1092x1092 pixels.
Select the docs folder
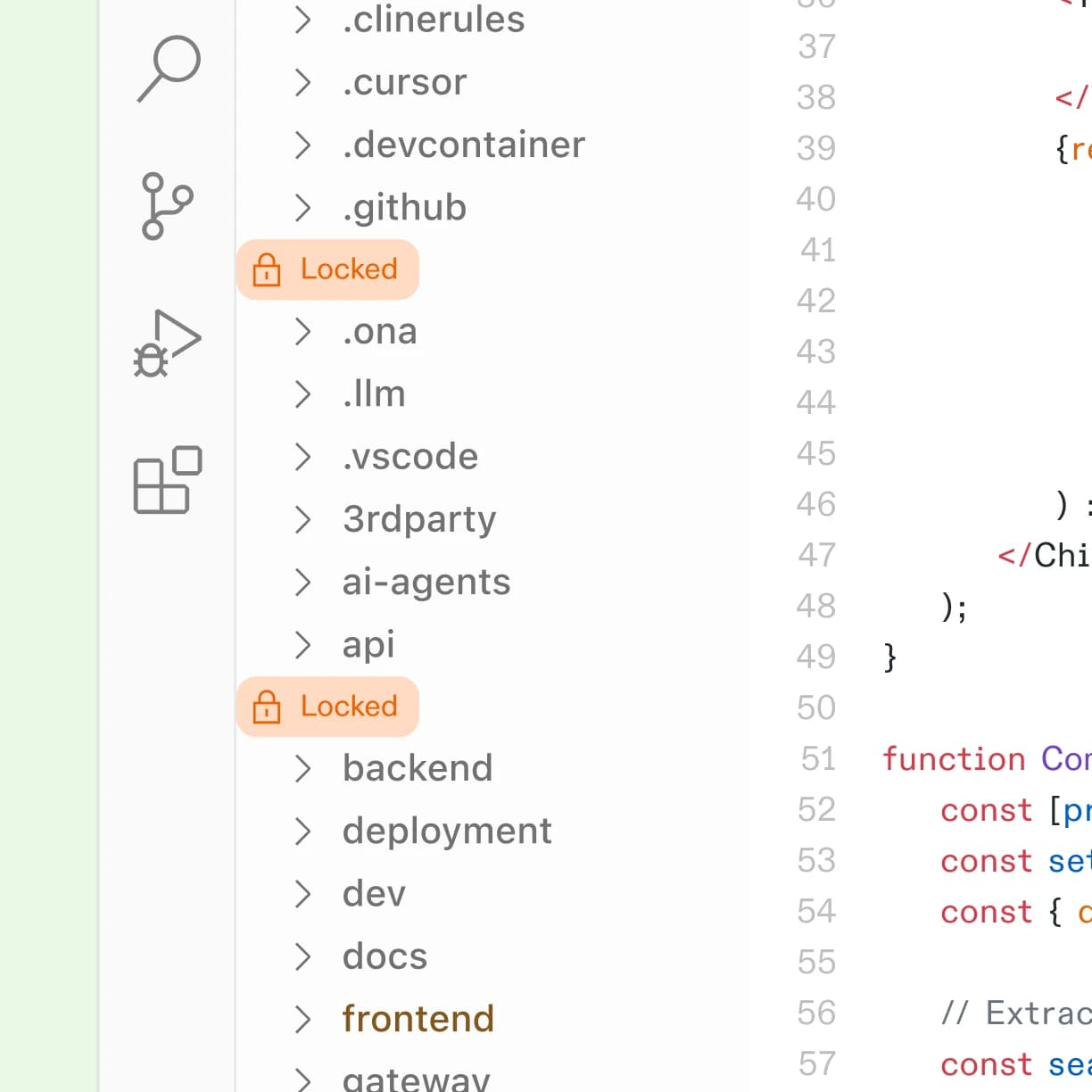pos(385,956)
